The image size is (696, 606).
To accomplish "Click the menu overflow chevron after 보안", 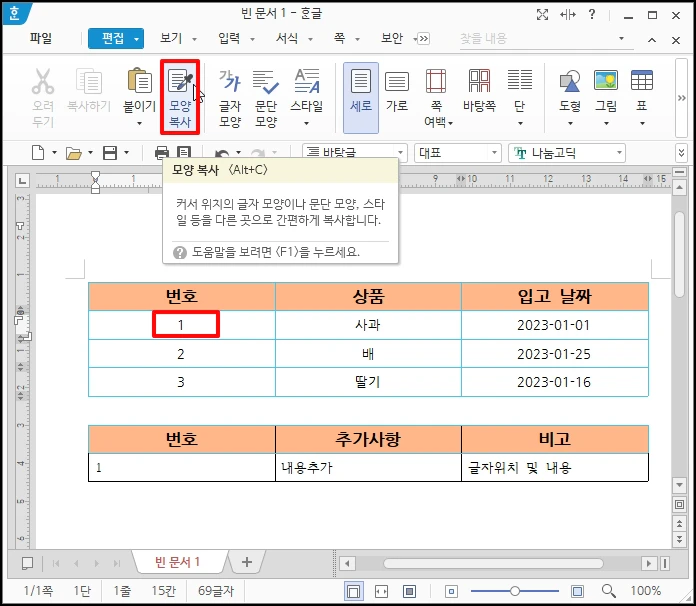I will [423, 39].
